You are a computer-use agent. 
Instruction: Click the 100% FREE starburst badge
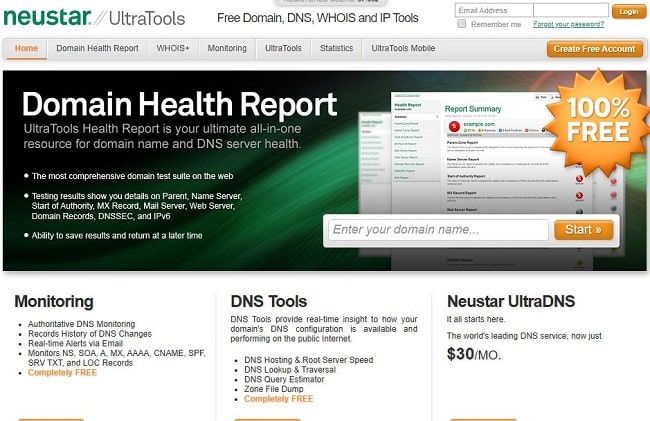coord(598,121)
